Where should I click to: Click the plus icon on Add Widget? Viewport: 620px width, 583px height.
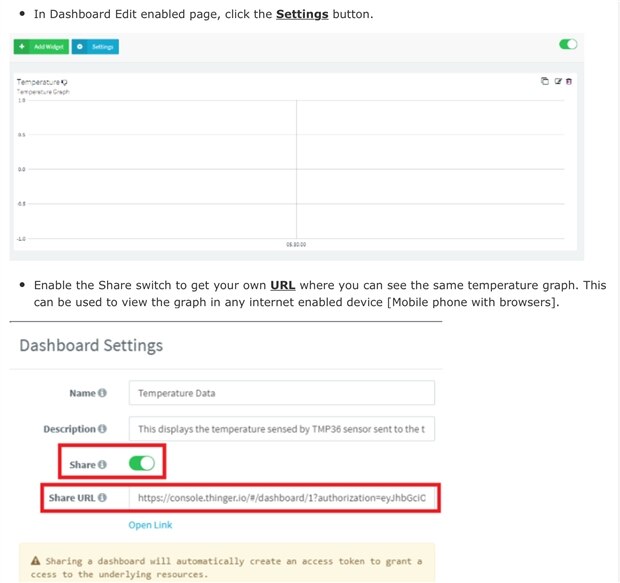[x=22, y=47]
